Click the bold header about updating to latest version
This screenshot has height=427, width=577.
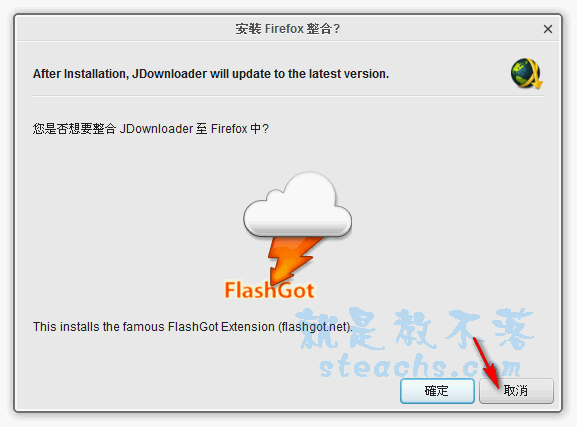pos(211,74)
